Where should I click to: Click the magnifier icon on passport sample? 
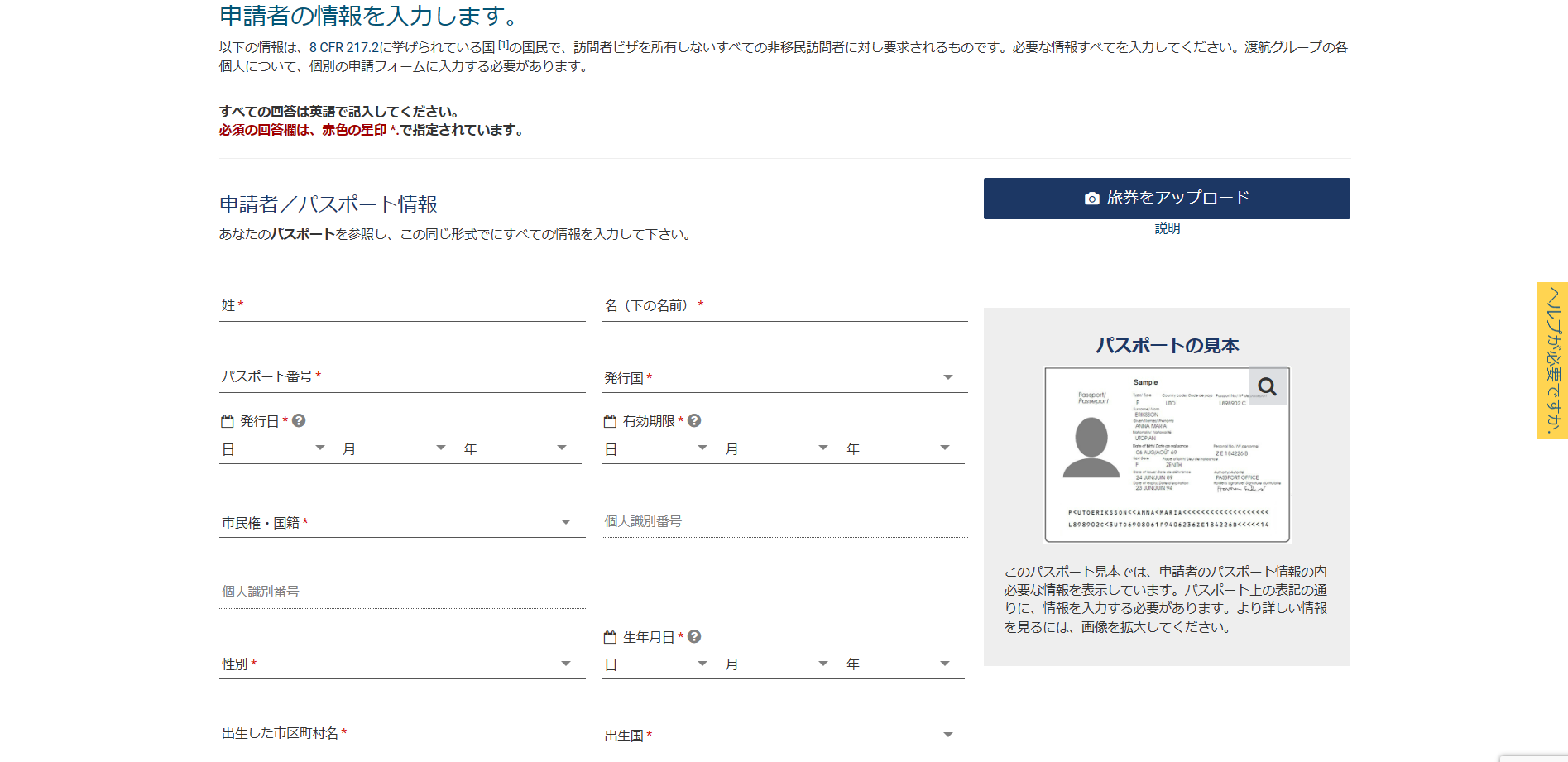1267,386
